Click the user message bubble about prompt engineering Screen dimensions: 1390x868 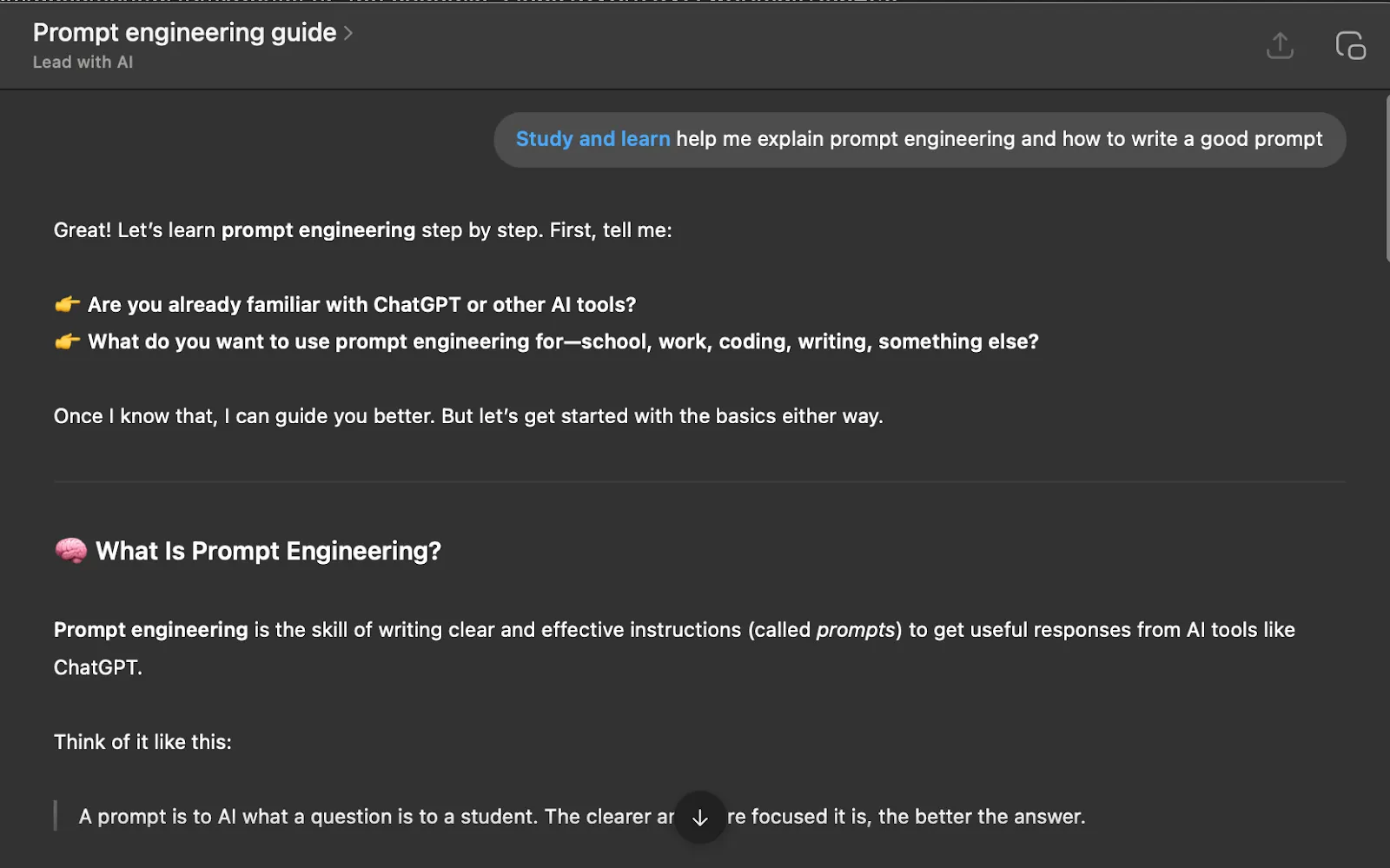[x=919, y=140]
